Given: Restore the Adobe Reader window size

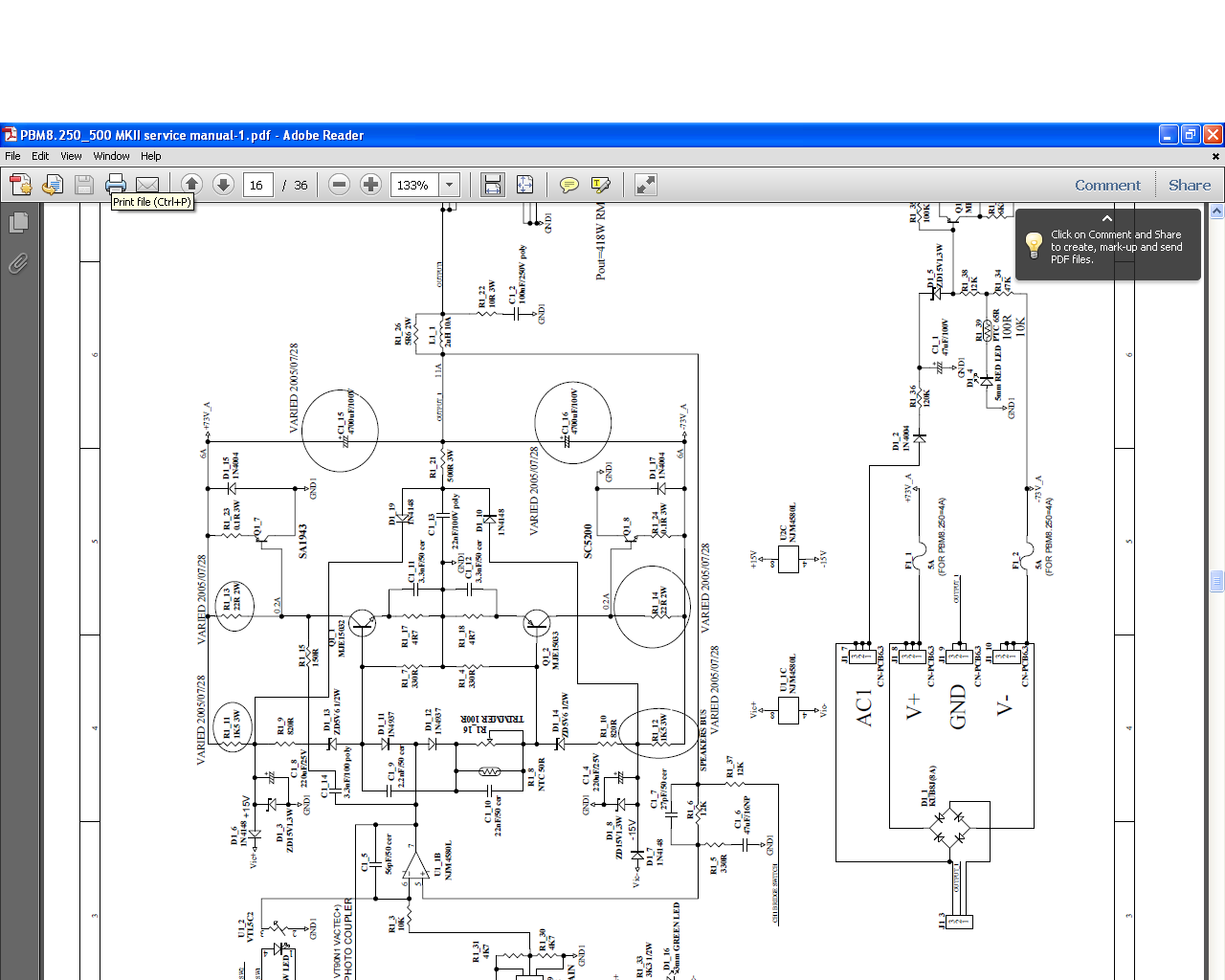Looking at the screenshot, I should (1191, 135).
